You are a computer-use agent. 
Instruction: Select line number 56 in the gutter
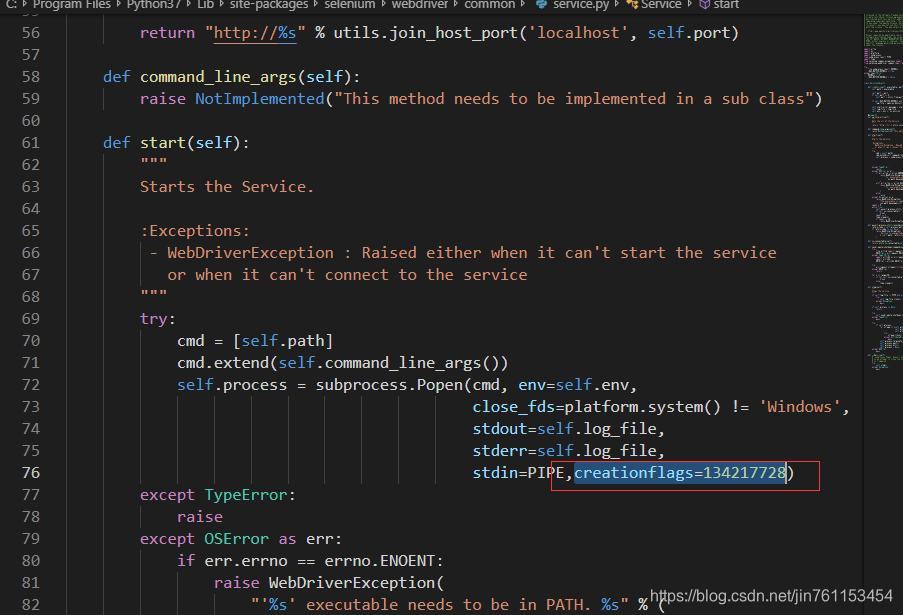(x=31, y=33)
